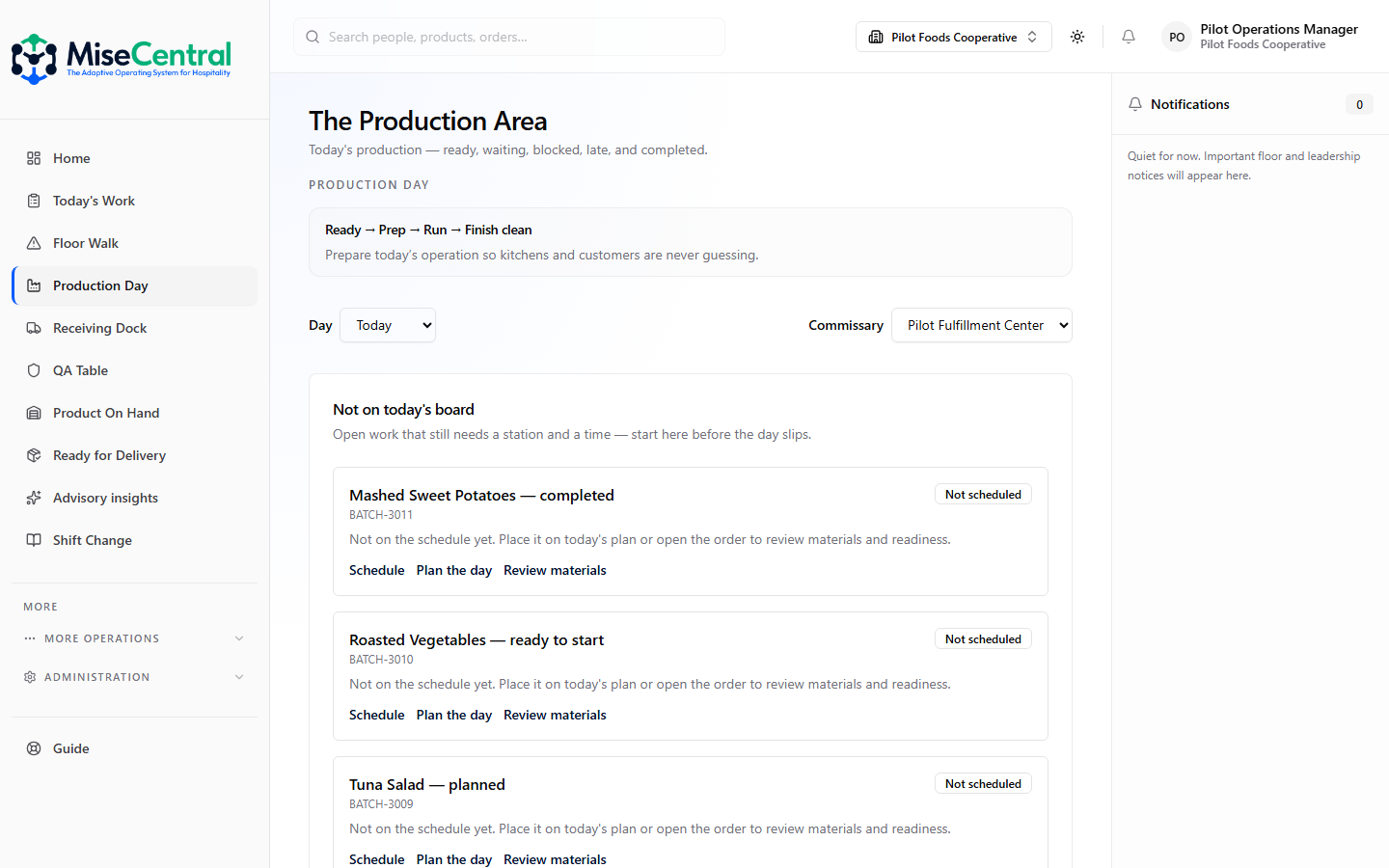1389x868 pixels.
Task: Click the Guide lifebuoy icon
Action: click(x=34, y=748)
